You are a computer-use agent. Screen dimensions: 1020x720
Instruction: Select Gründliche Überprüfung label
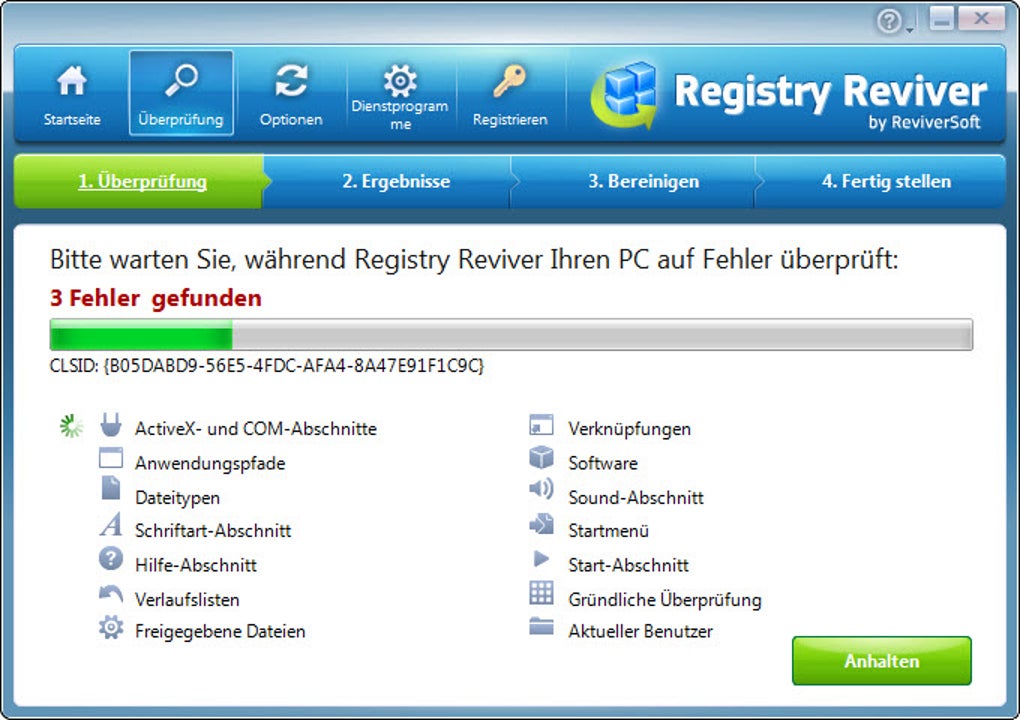tap(665, 600)
